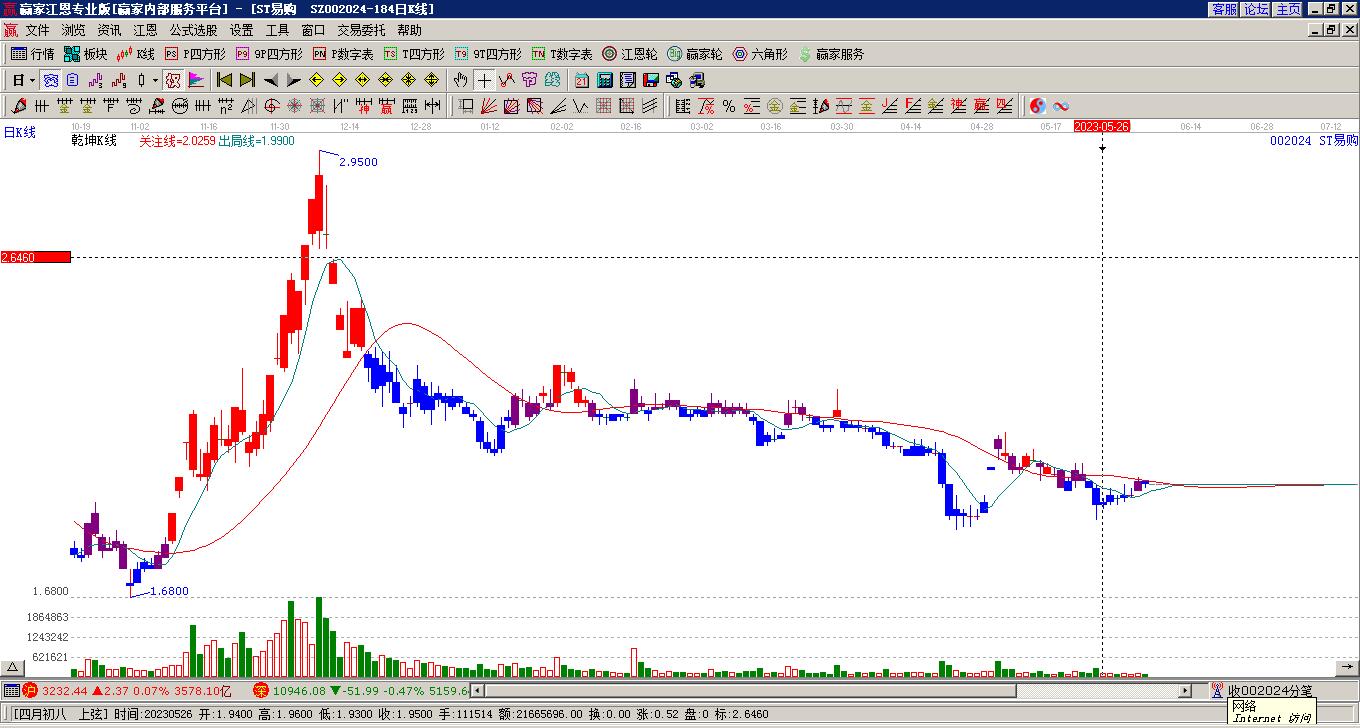Screen dimensions: 1360x728
Task: Click the yin-yang circle icon
Action: click(1038, 106)
